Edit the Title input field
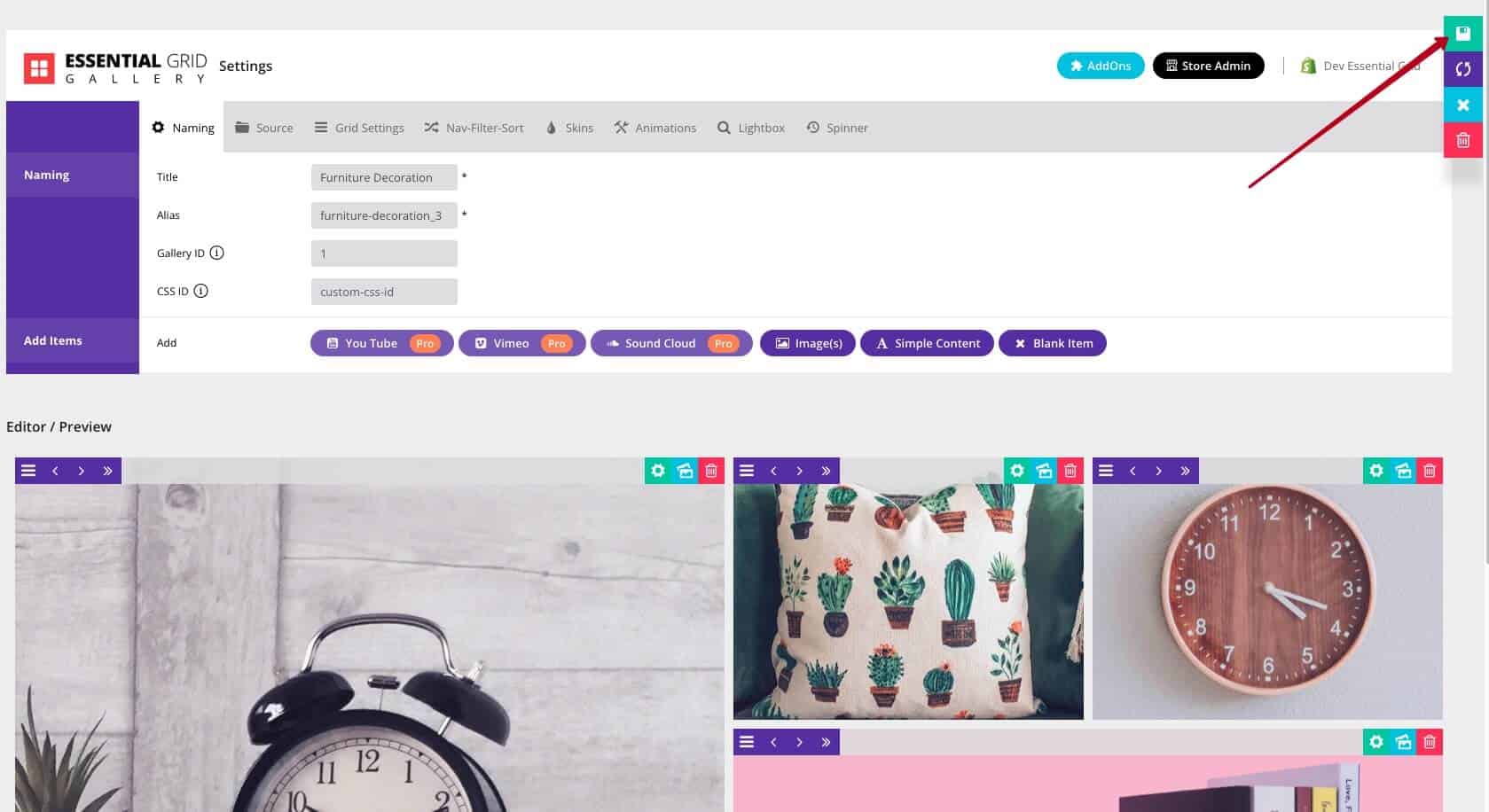Screen dimensions: 1489x812 [x=384, y=177]
